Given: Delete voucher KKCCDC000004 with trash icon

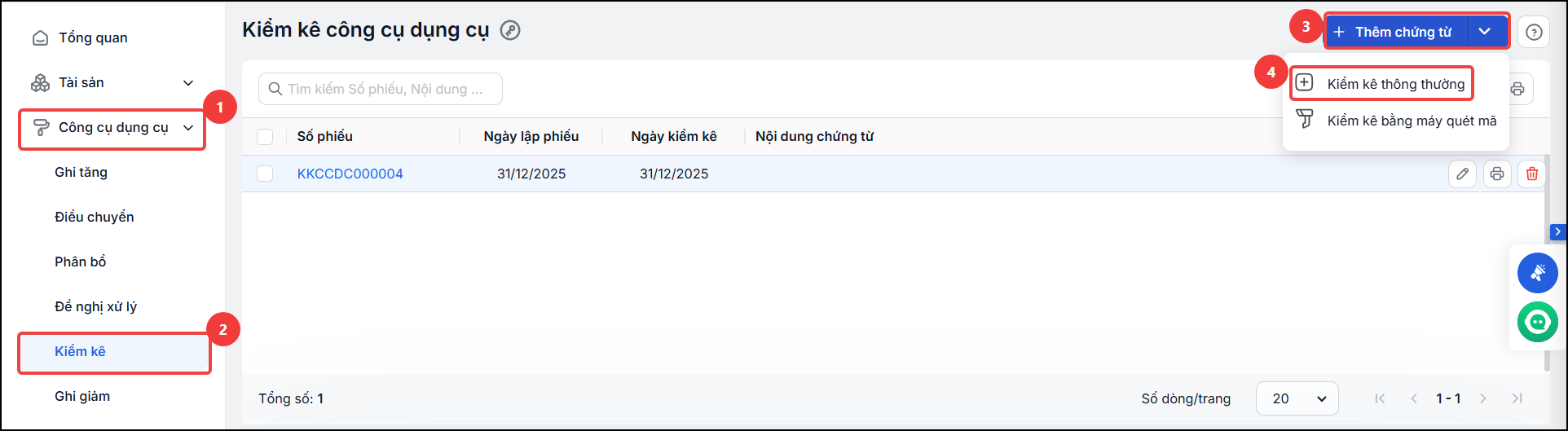Looking at the screenshot, I should coord(1532,174).
